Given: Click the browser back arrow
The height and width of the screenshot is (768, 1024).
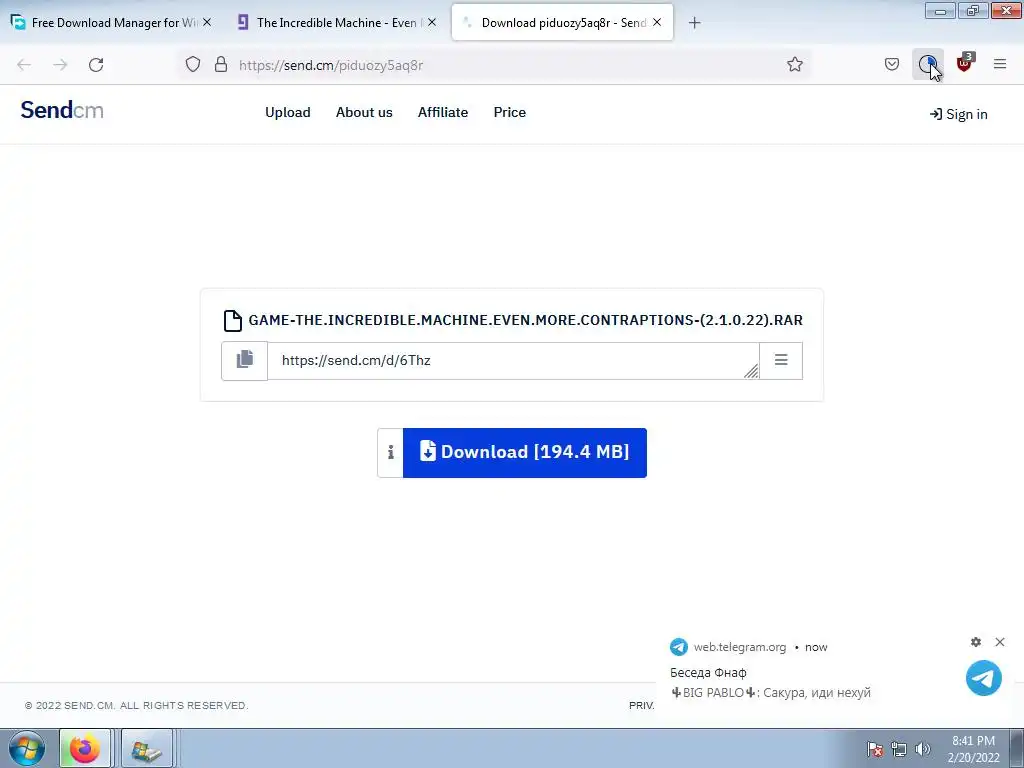Looking at the screenshot, I should pyautogui.click(x=24, y=65).
